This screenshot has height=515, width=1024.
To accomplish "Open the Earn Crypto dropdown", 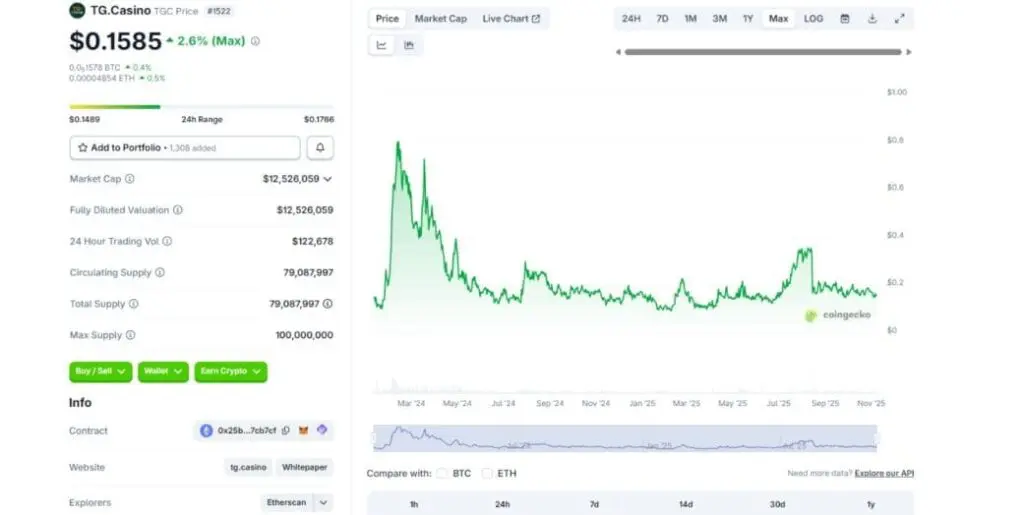I will click(x=230, y=371).
